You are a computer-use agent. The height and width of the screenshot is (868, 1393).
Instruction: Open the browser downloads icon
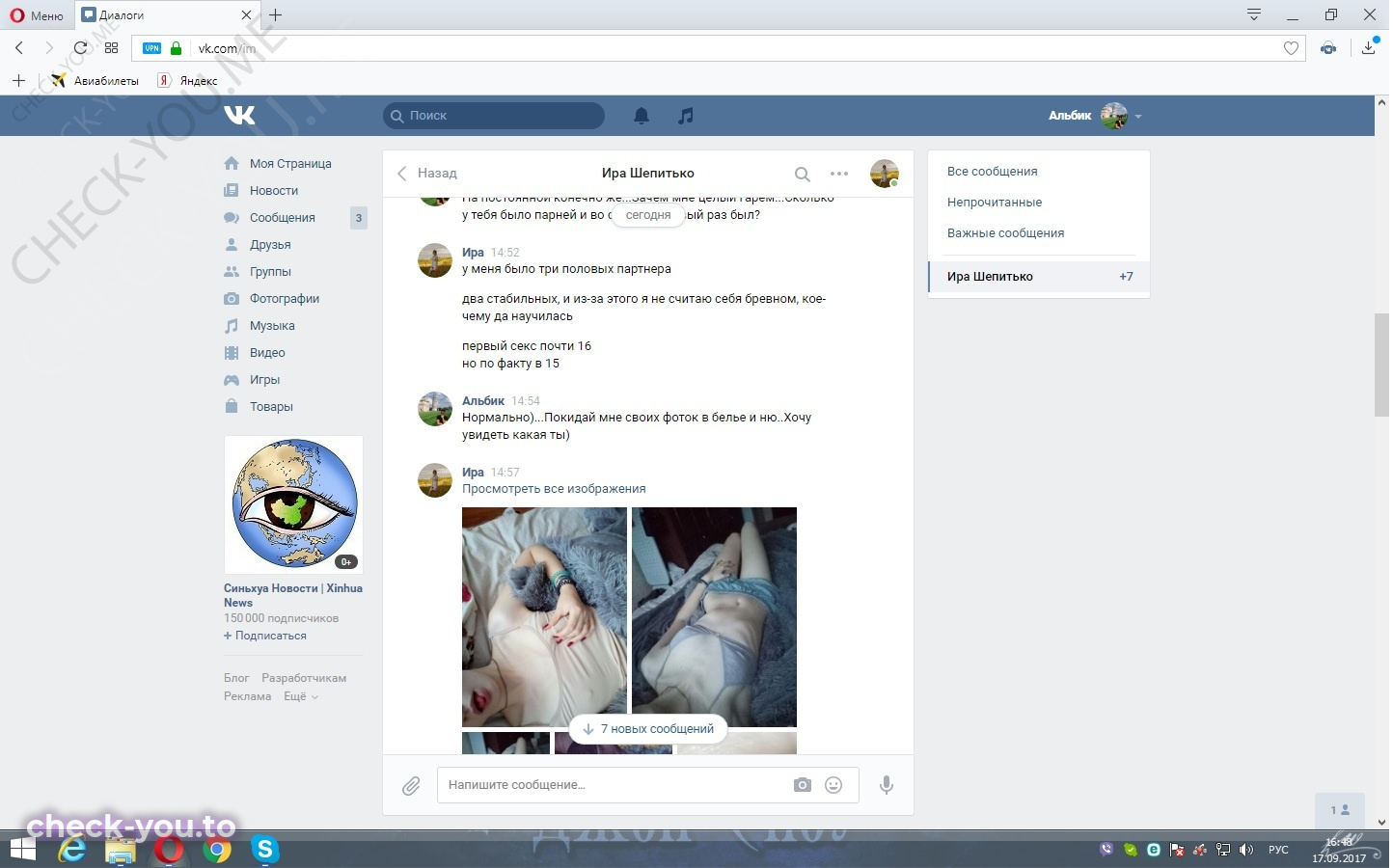click(1368, 48)
